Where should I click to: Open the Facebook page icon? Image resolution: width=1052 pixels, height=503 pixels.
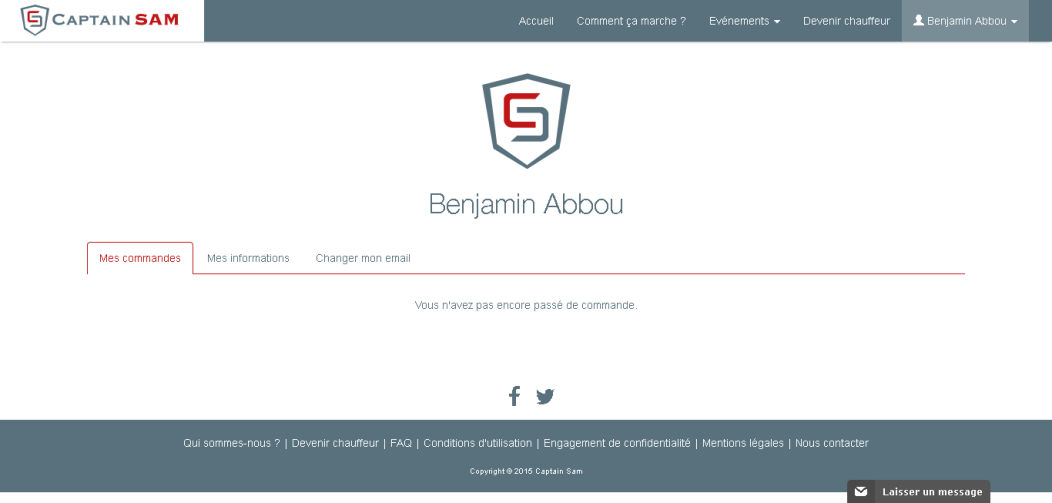coord(514,396)
